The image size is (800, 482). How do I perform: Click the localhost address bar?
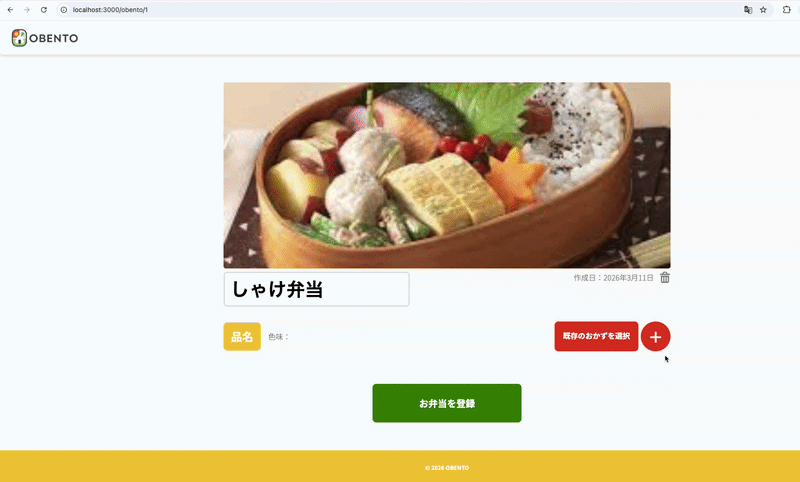tap(398, 10)
